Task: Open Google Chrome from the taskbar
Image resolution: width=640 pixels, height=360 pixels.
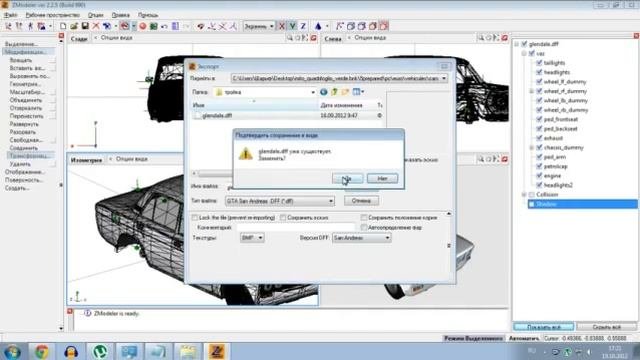Action: tap(42, 351)
